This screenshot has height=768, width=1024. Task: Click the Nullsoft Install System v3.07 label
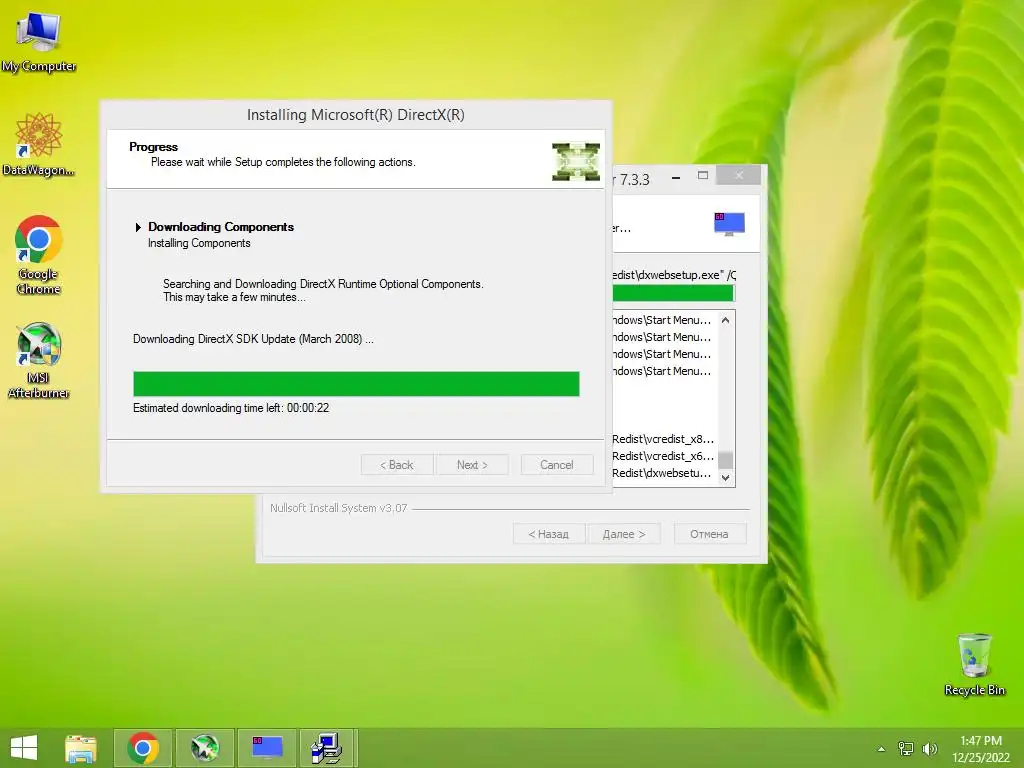click(338, 508)
